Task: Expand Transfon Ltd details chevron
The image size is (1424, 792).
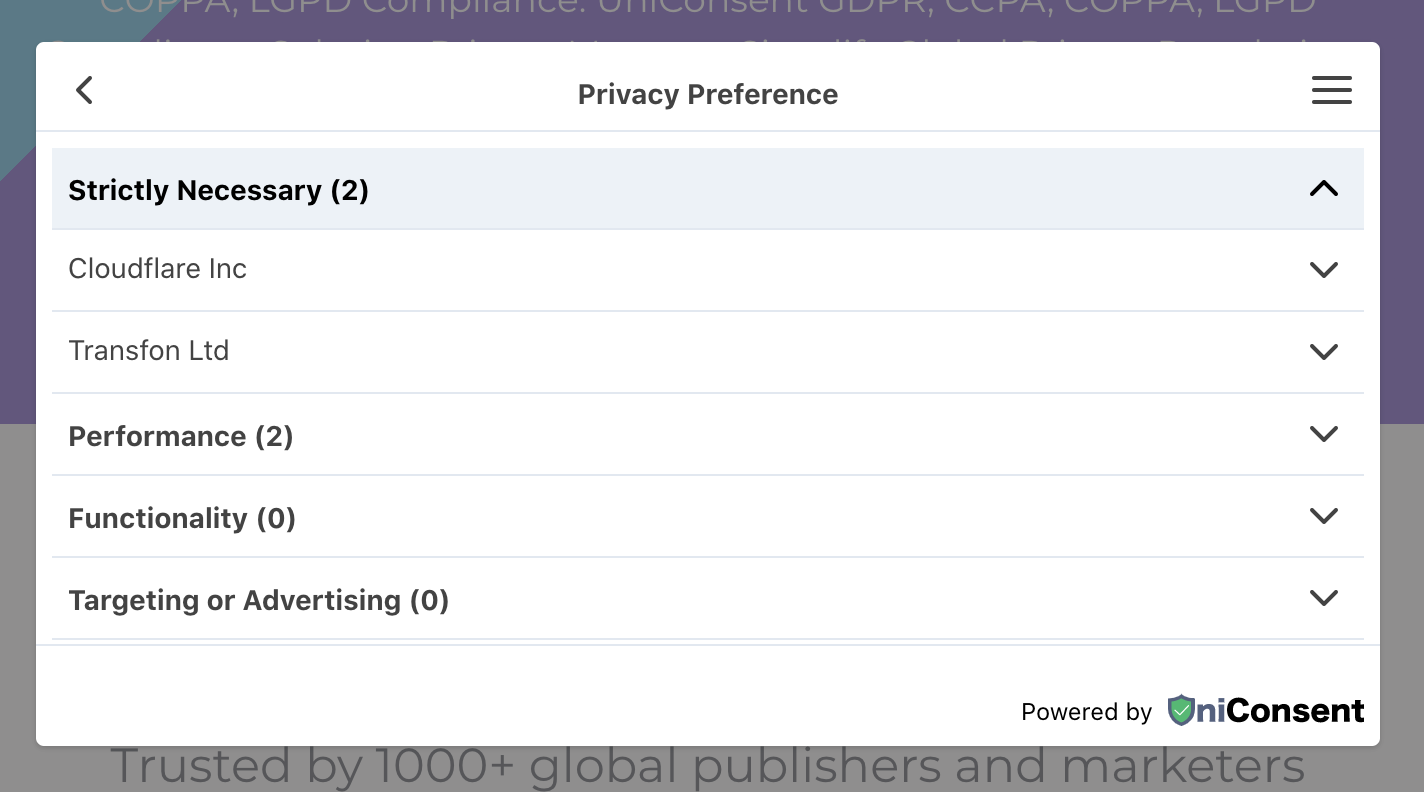Action: point(1323,352)
